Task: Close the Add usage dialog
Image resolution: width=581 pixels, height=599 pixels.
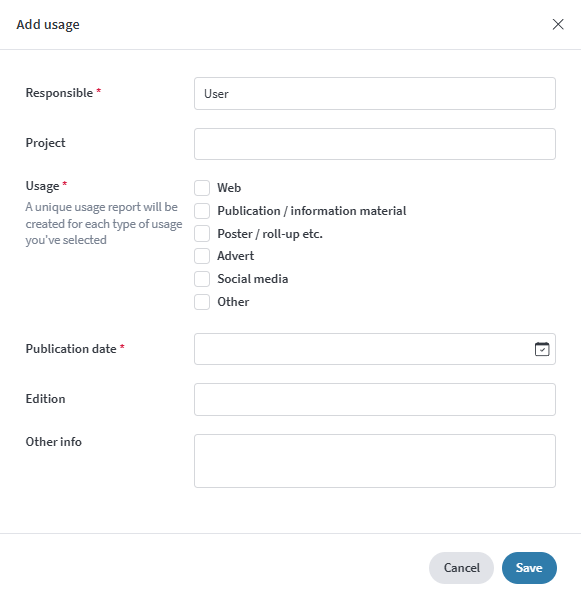Action: 558,24
